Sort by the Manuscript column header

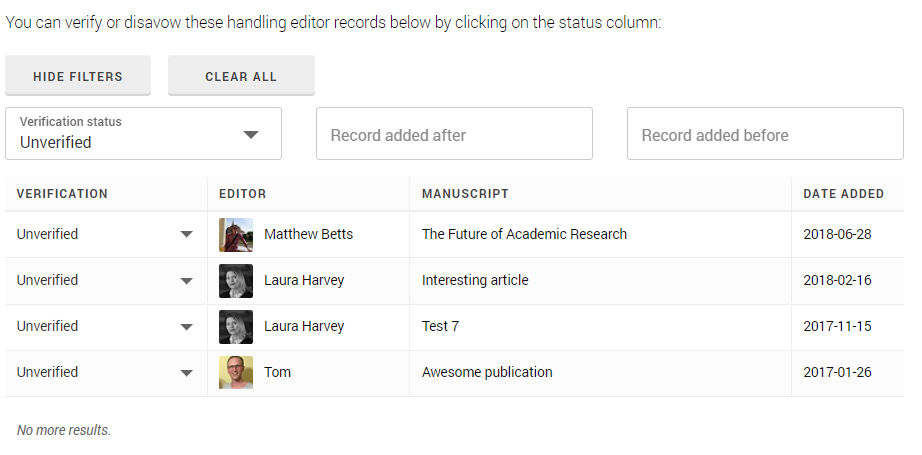point(465,194)
